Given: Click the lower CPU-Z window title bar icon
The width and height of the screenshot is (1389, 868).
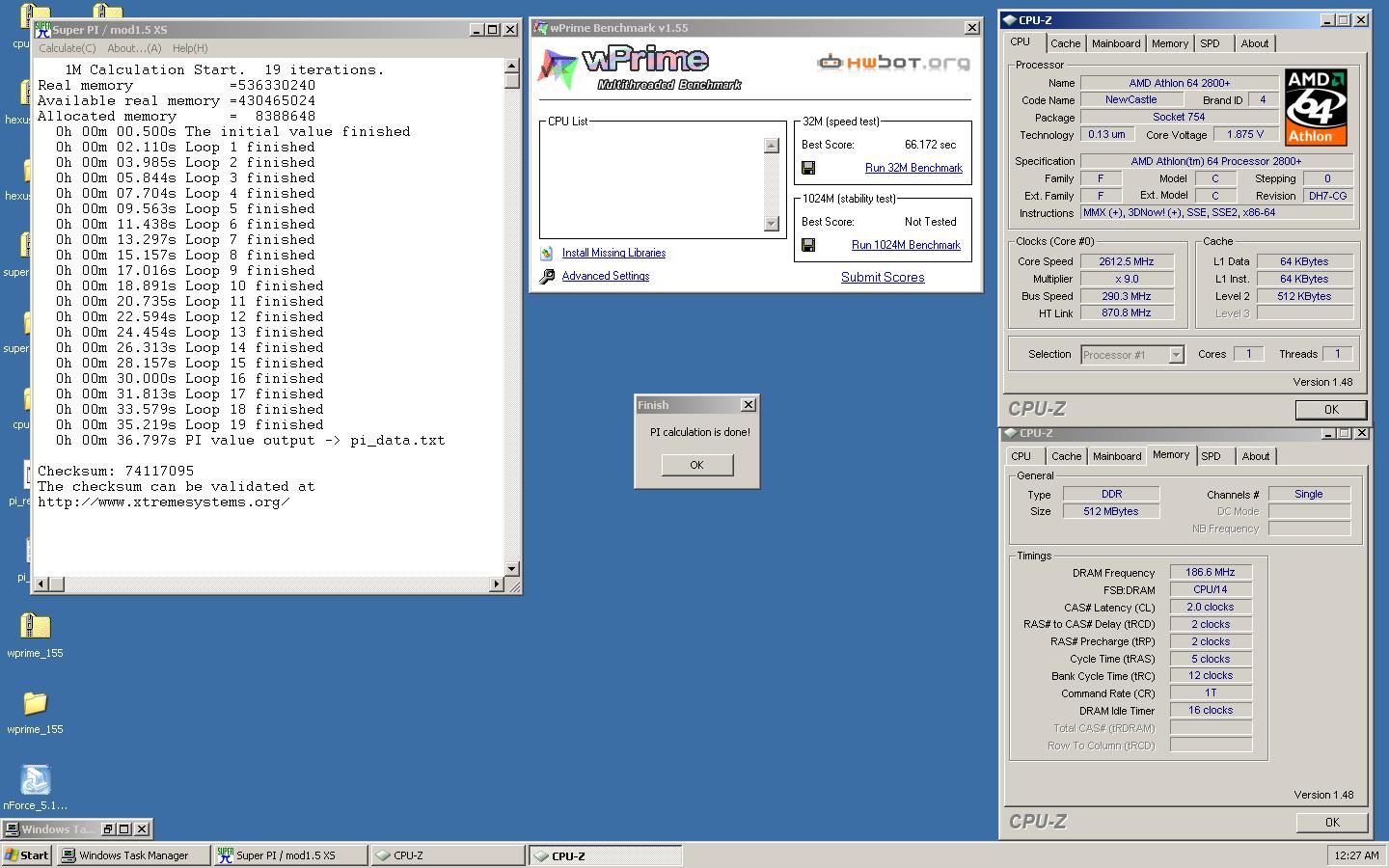Looking at the screenshot, I should point(1011,433).
